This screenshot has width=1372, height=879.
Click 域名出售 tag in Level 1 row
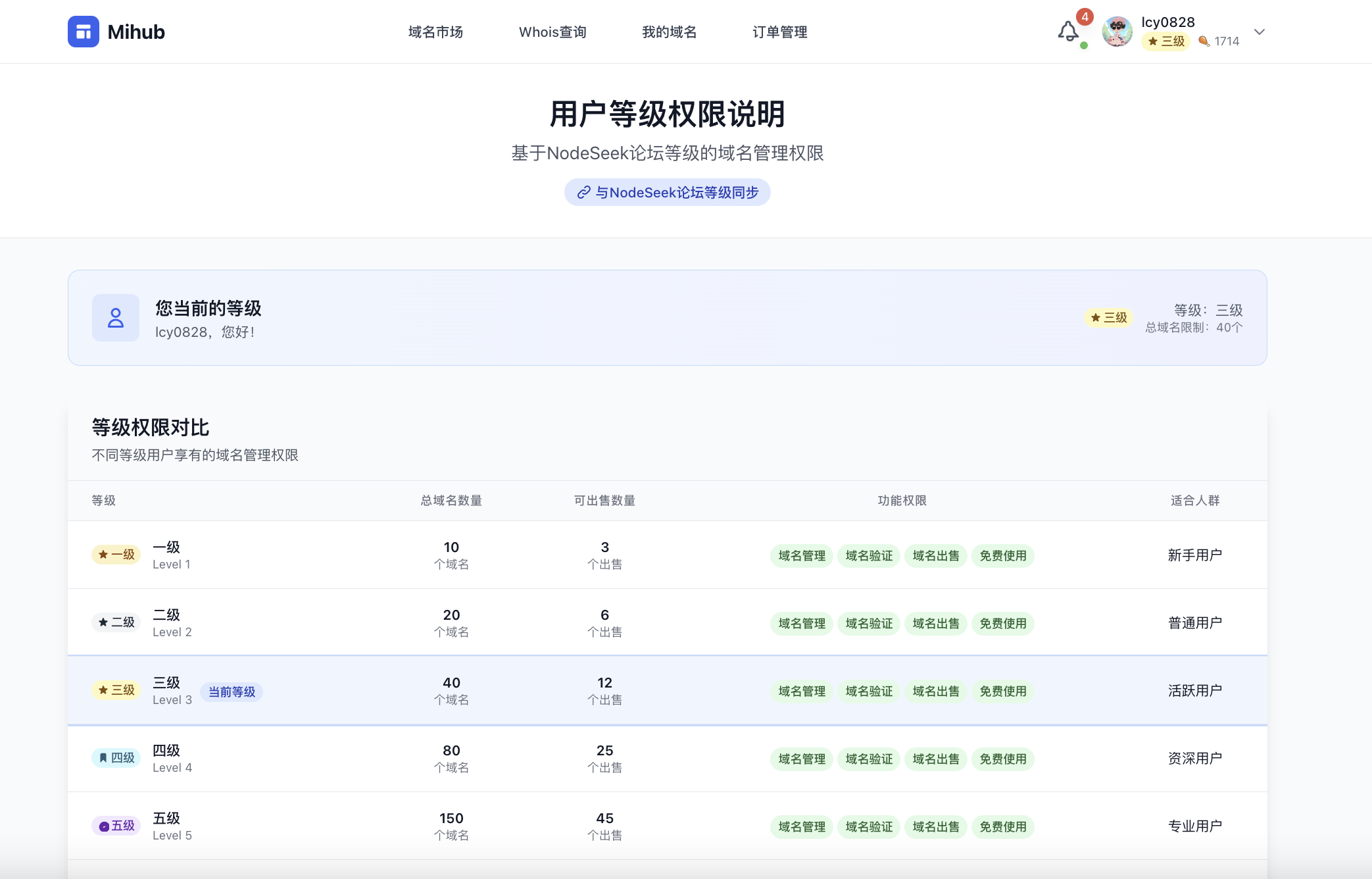tap(935, 556)
